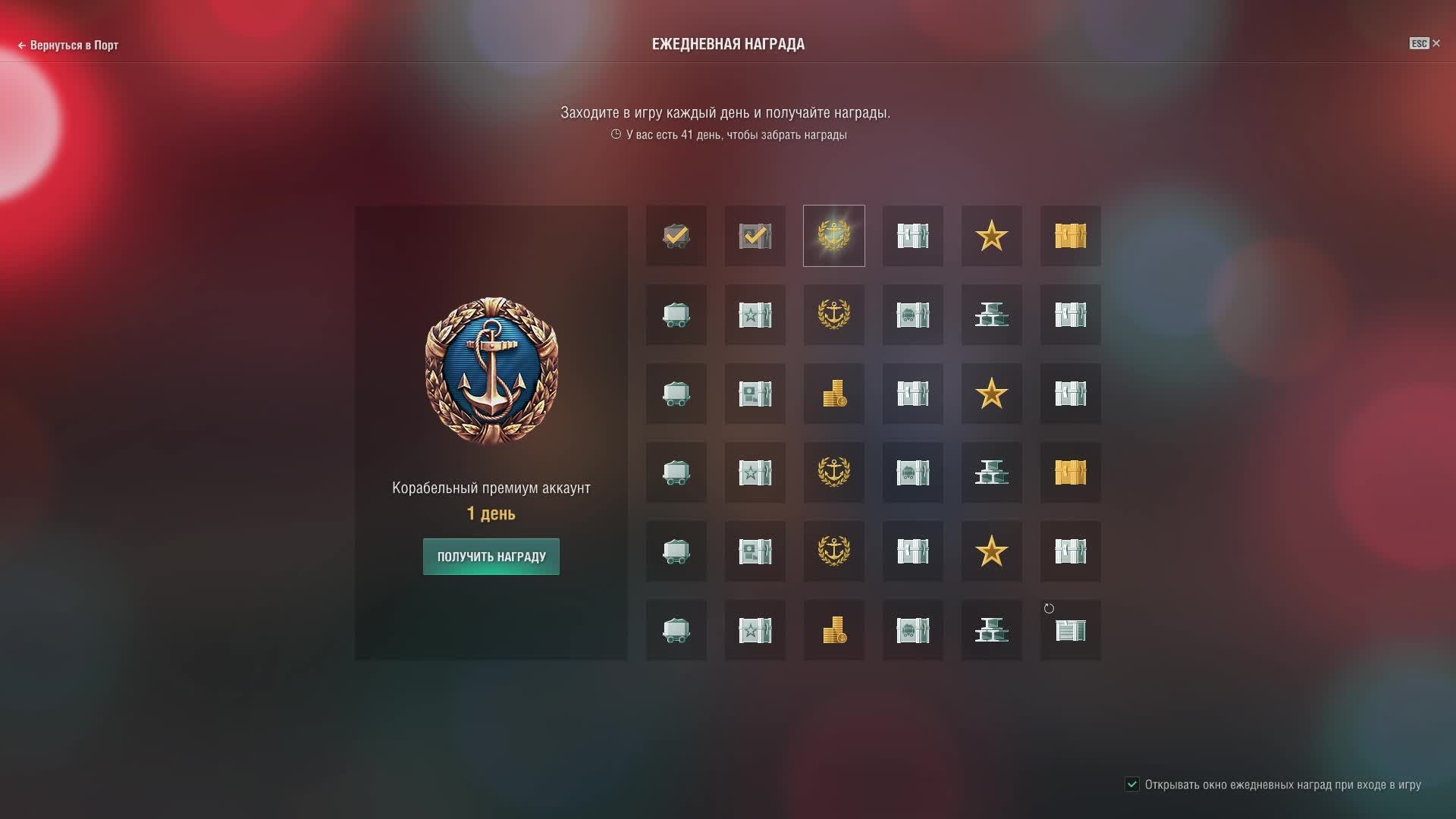The height and width of the screenshot is (819, 1456).
Task: Select fourth-row golden container reward tile
Action: pyautogui.click(x=1071, y=472)
